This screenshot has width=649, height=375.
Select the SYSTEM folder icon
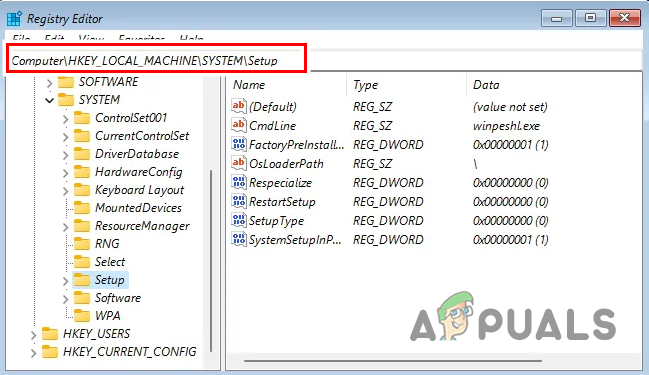[66, 100]
